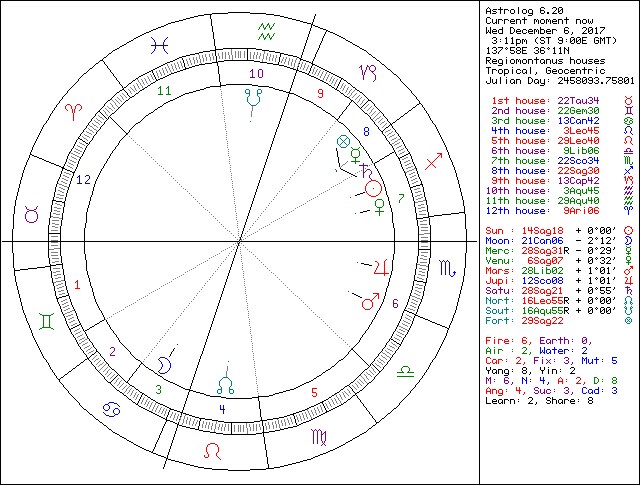Click the Gemini zodiac glyph on wheel

[46, 322]
